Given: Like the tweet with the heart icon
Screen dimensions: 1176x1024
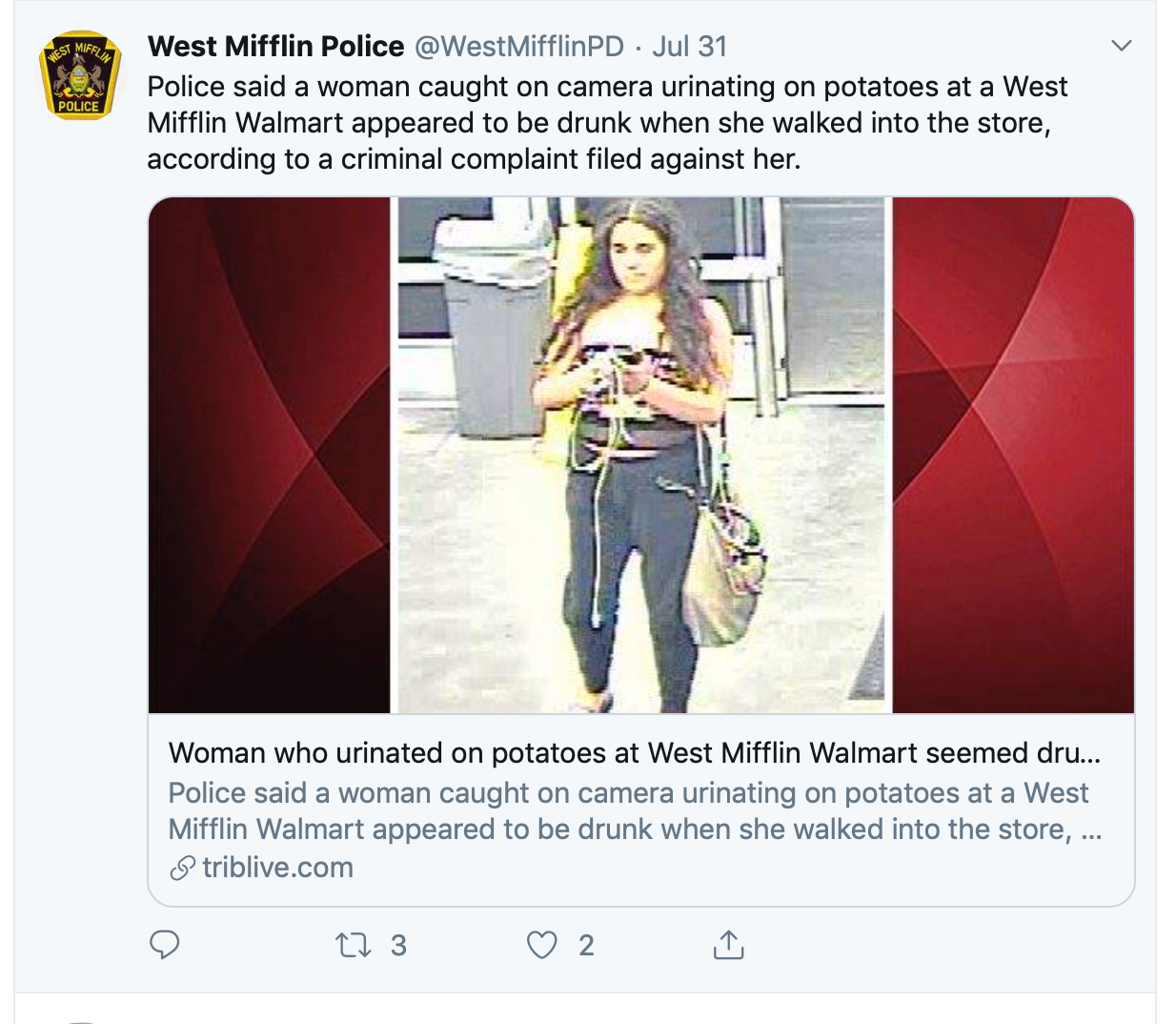Looking at the screenshot, I should pos(542,945).
